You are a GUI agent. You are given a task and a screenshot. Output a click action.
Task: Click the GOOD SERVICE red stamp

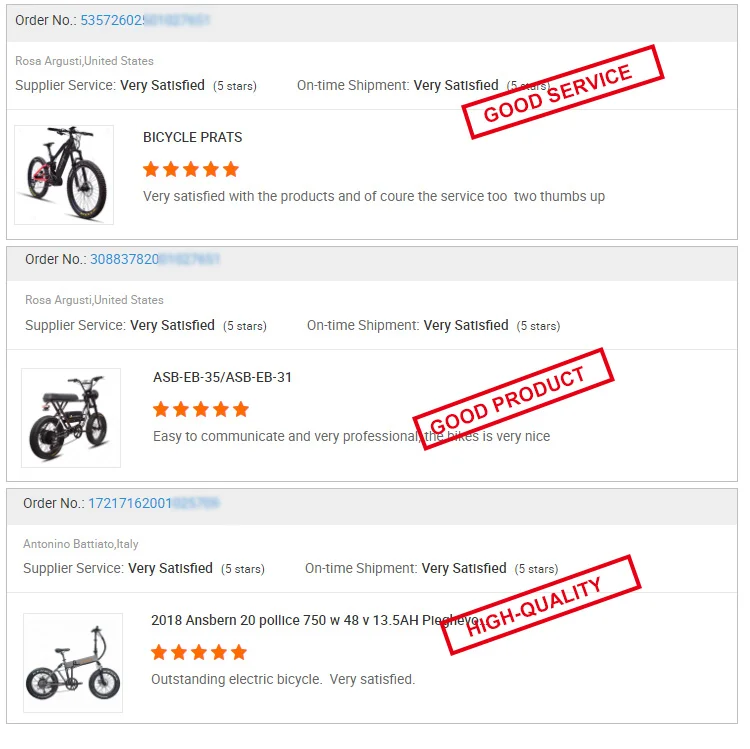pyautogui.click(x=564, y=91)
